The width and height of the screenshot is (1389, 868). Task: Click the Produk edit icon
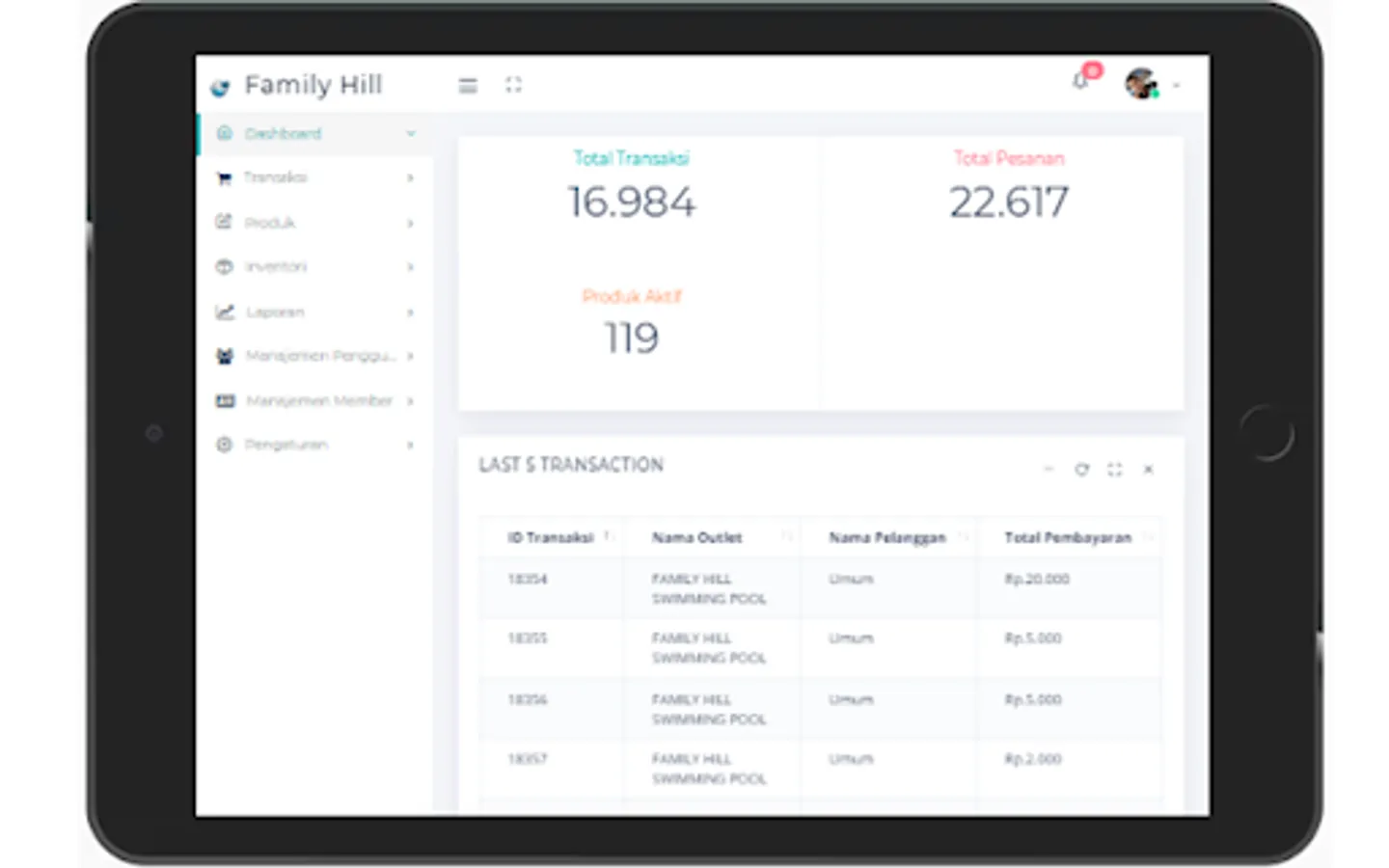[224, 222]
